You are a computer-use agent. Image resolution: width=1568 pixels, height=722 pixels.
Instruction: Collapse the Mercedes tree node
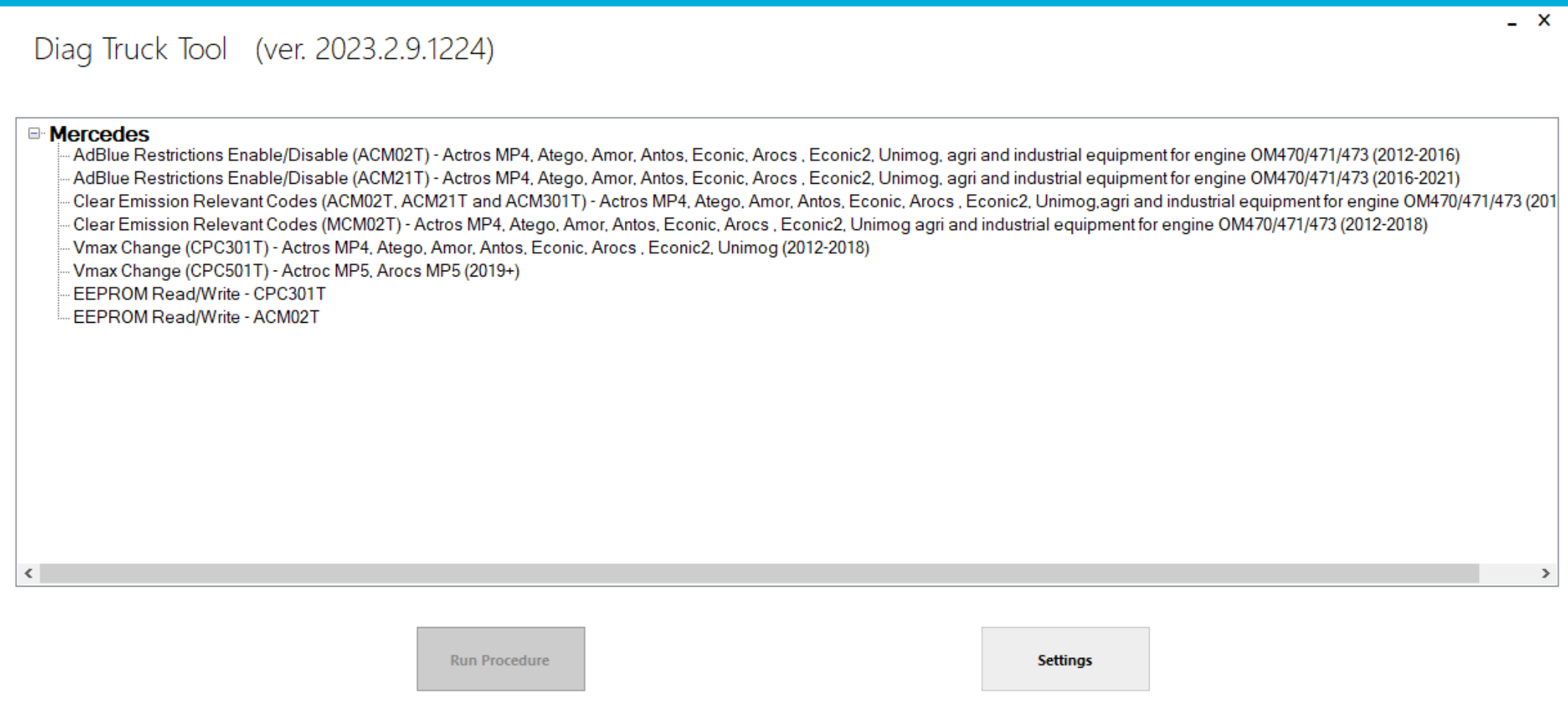coord(34,133)
